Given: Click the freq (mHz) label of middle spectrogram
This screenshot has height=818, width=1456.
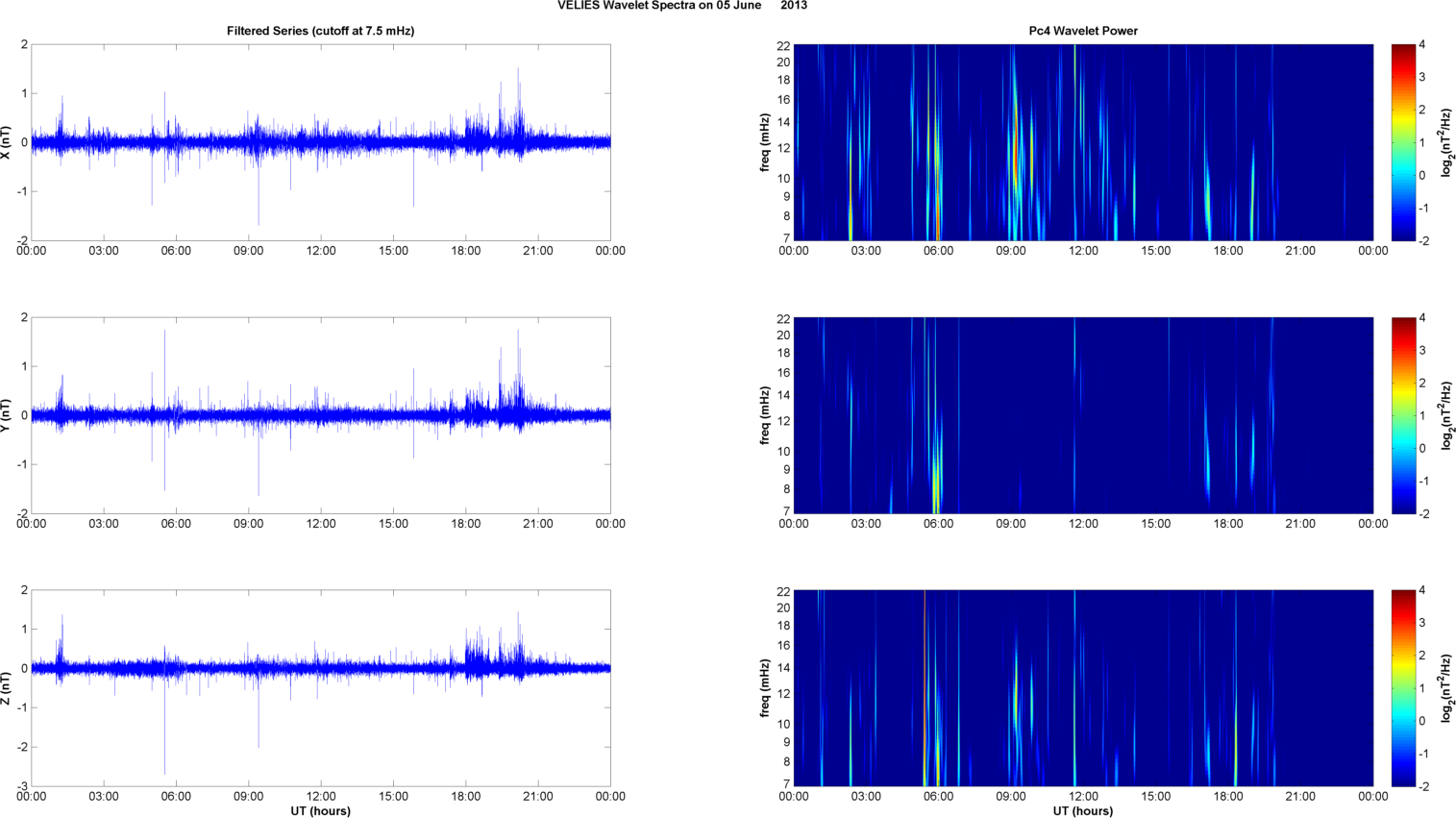Looking at the screenshot, I should click(x=765, y=415).
